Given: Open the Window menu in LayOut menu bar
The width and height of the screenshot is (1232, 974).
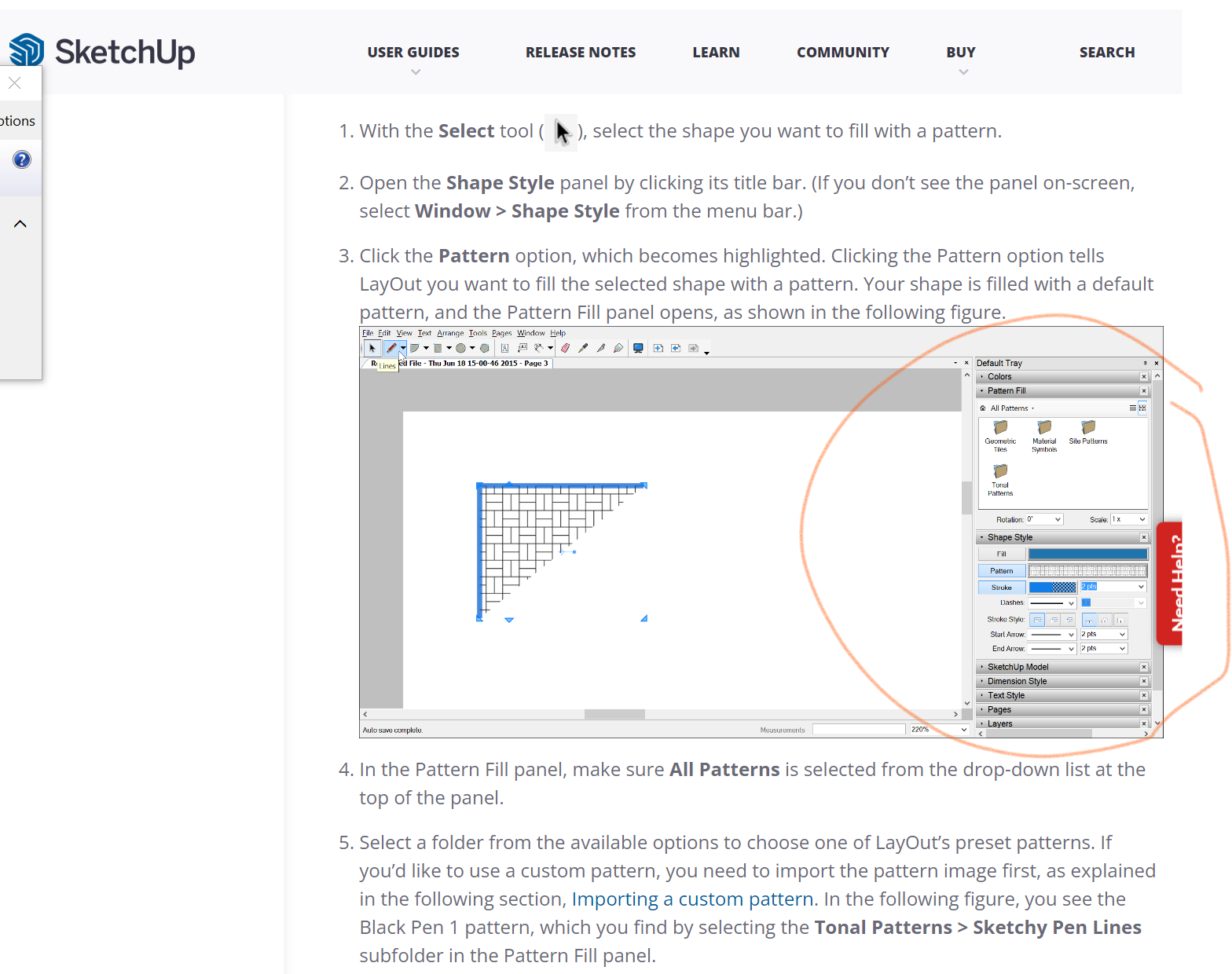Looking at the screenshot, I should 531,333.
